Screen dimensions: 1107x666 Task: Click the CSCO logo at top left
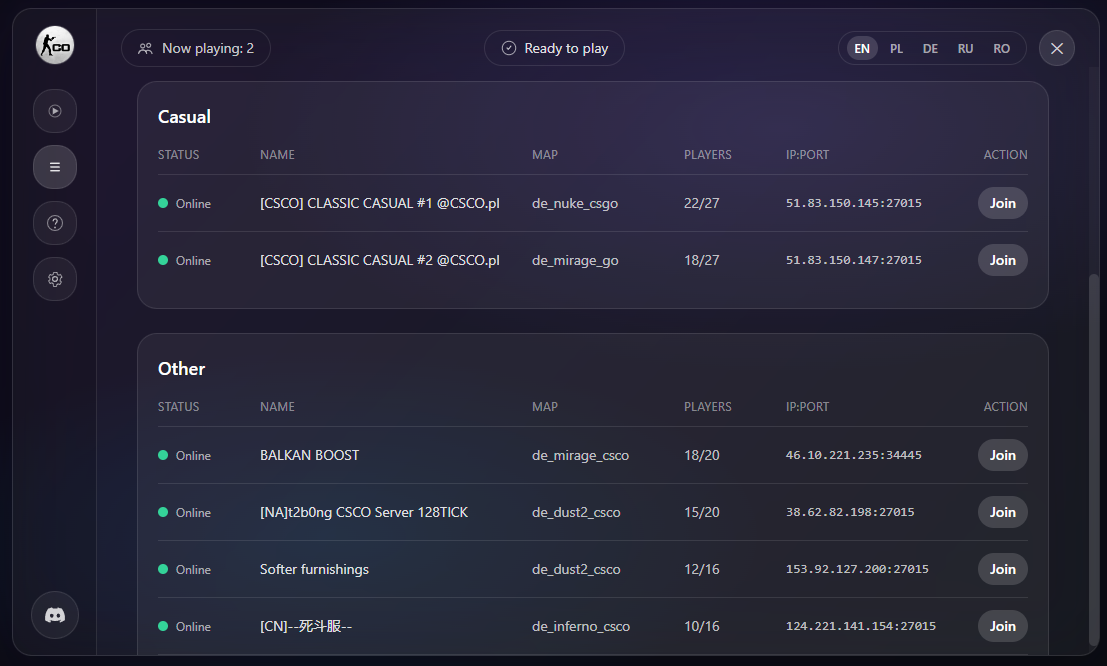pyautogui.click(x=55, y=45)
